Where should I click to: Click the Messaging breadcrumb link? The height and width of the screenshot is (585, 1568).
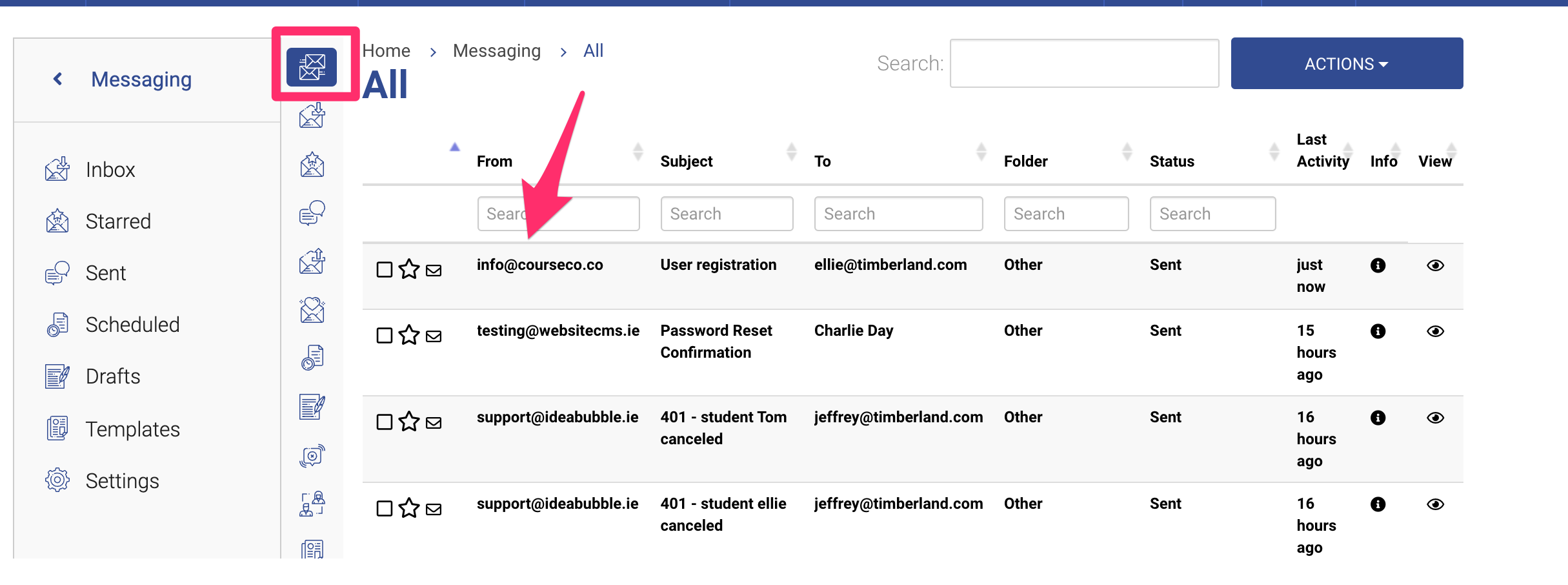point(496,50)
